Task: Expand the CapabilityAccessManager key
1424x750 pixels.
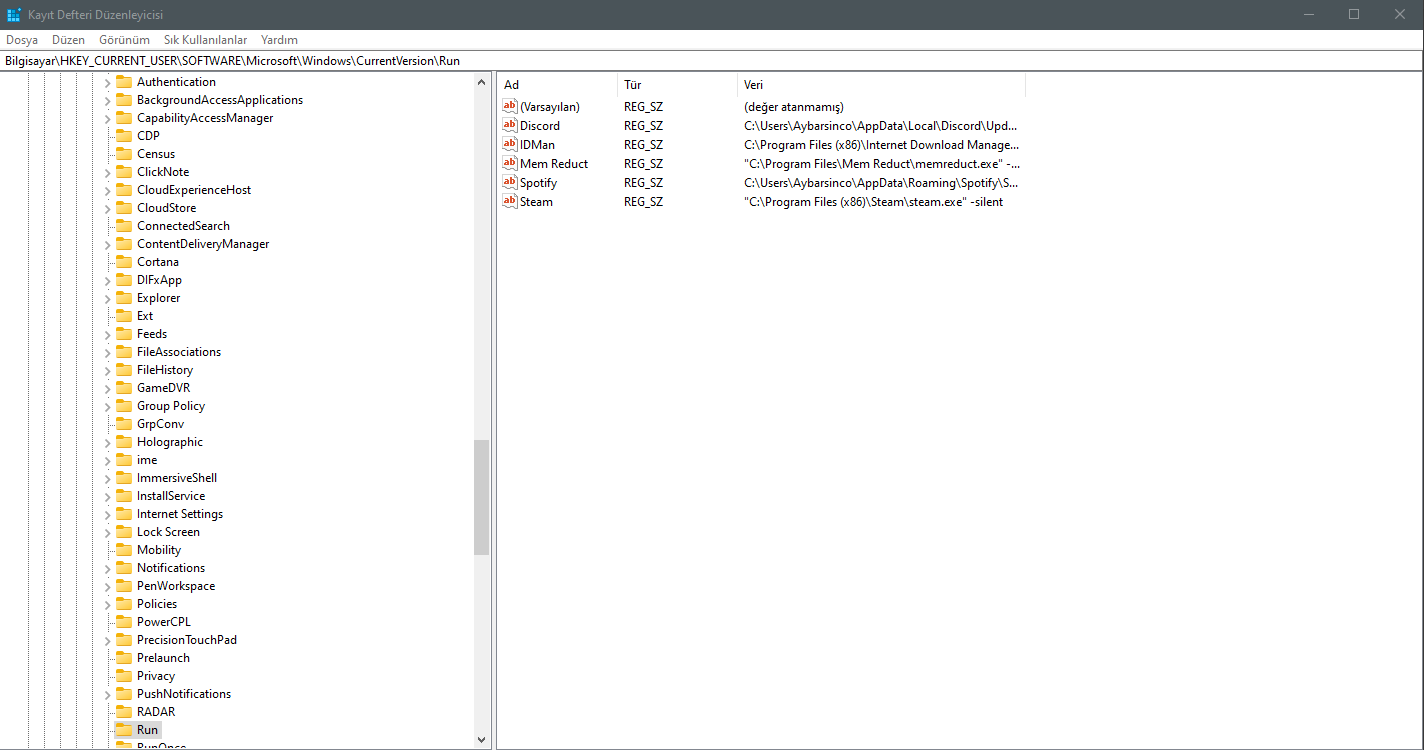Action: (108, 118)
